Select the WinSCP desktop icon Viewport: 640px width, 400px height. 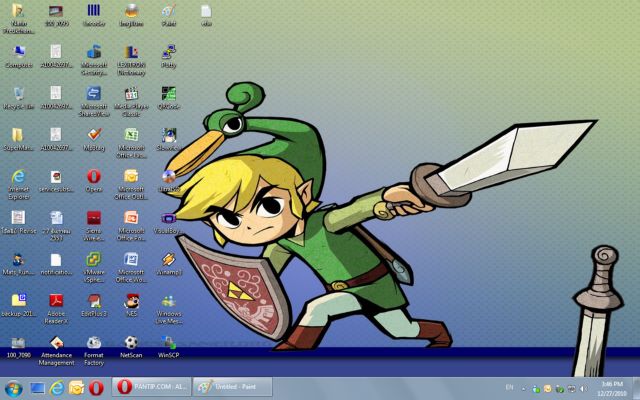click(169, 347)
